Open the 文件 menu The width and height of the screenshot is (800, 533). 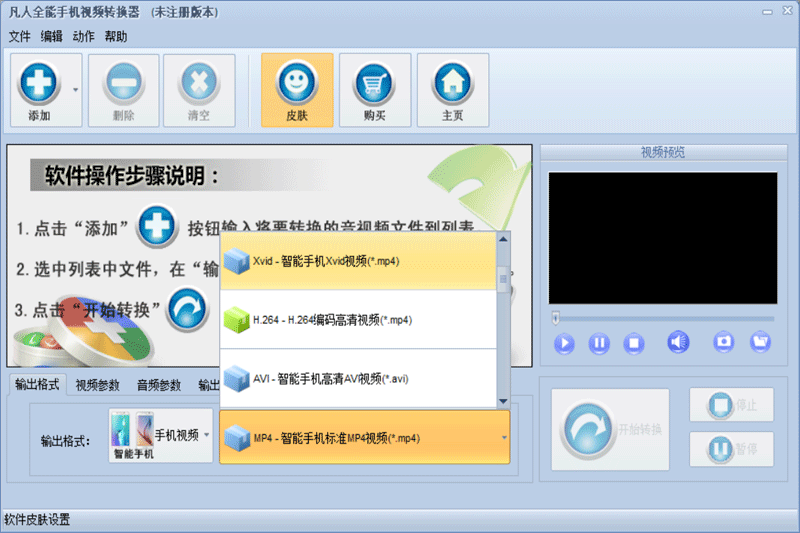point(19,37)
